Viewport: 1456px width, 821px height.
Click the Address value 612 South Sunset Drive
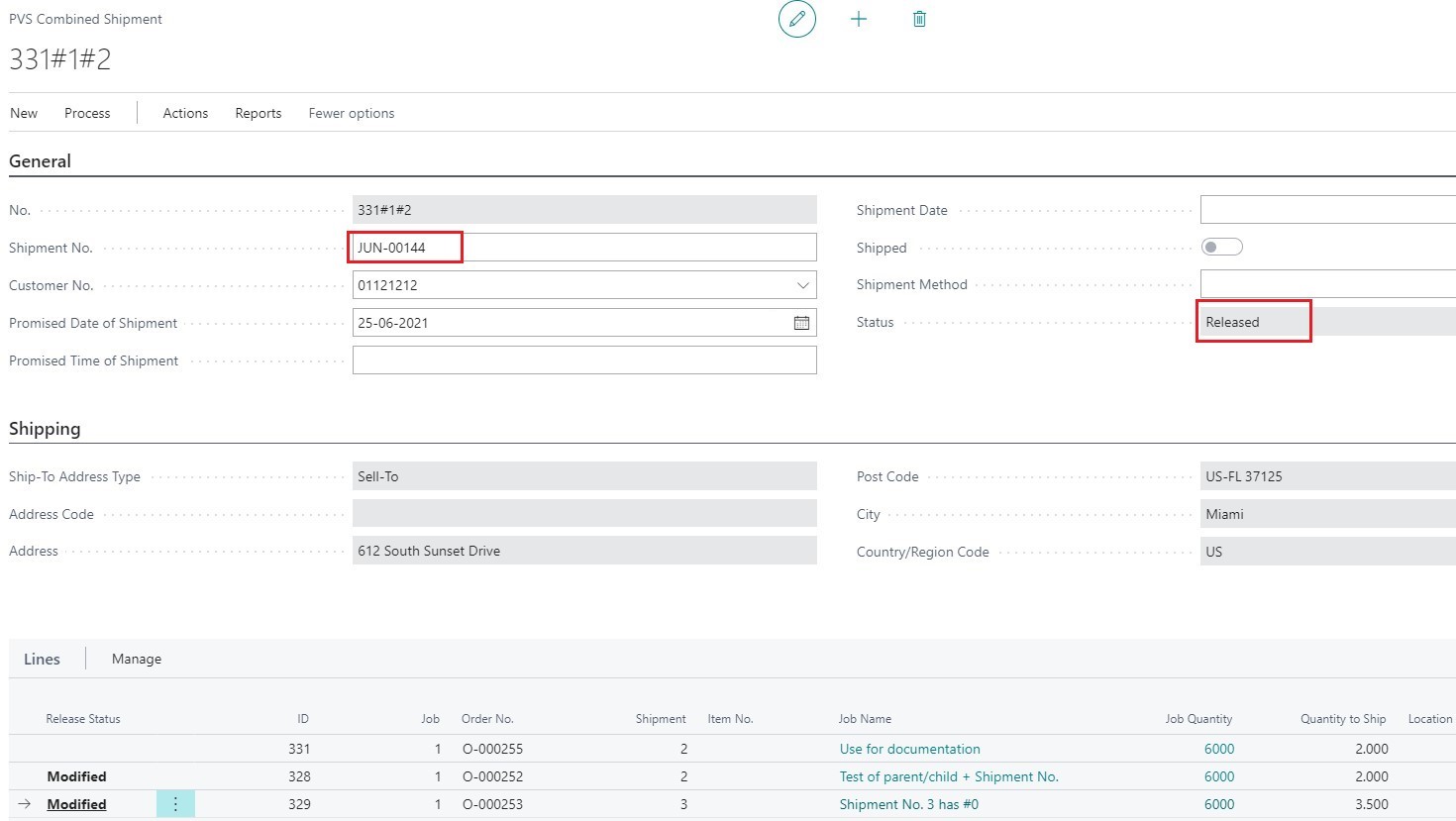(584, 551)
